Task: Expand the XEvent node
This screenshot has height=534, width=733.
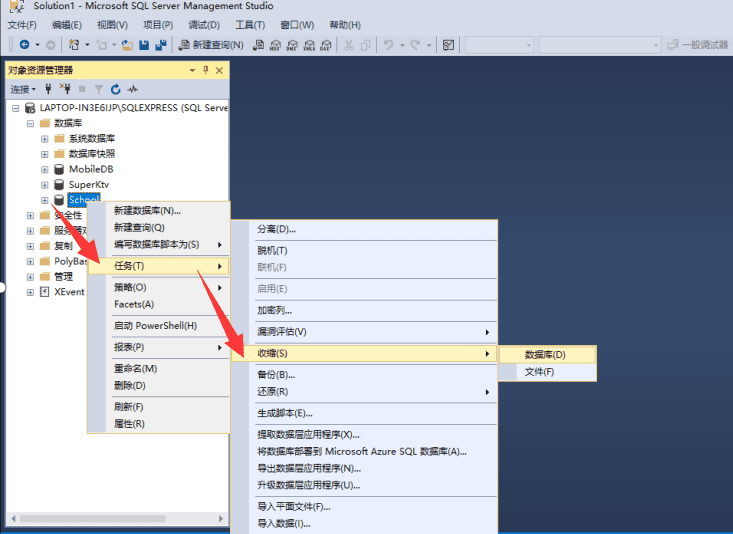Action: point(30,292)
